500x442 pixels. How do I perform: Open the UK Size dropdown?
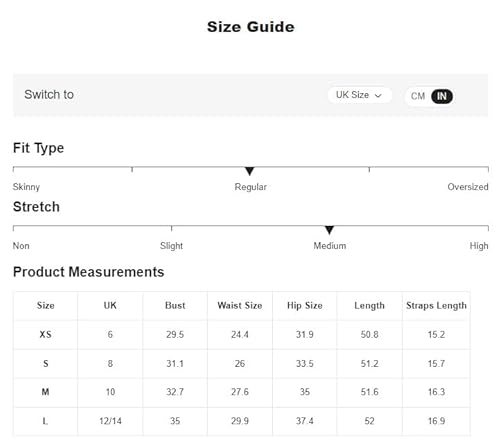pyautogui.click(x=359, y=95)
